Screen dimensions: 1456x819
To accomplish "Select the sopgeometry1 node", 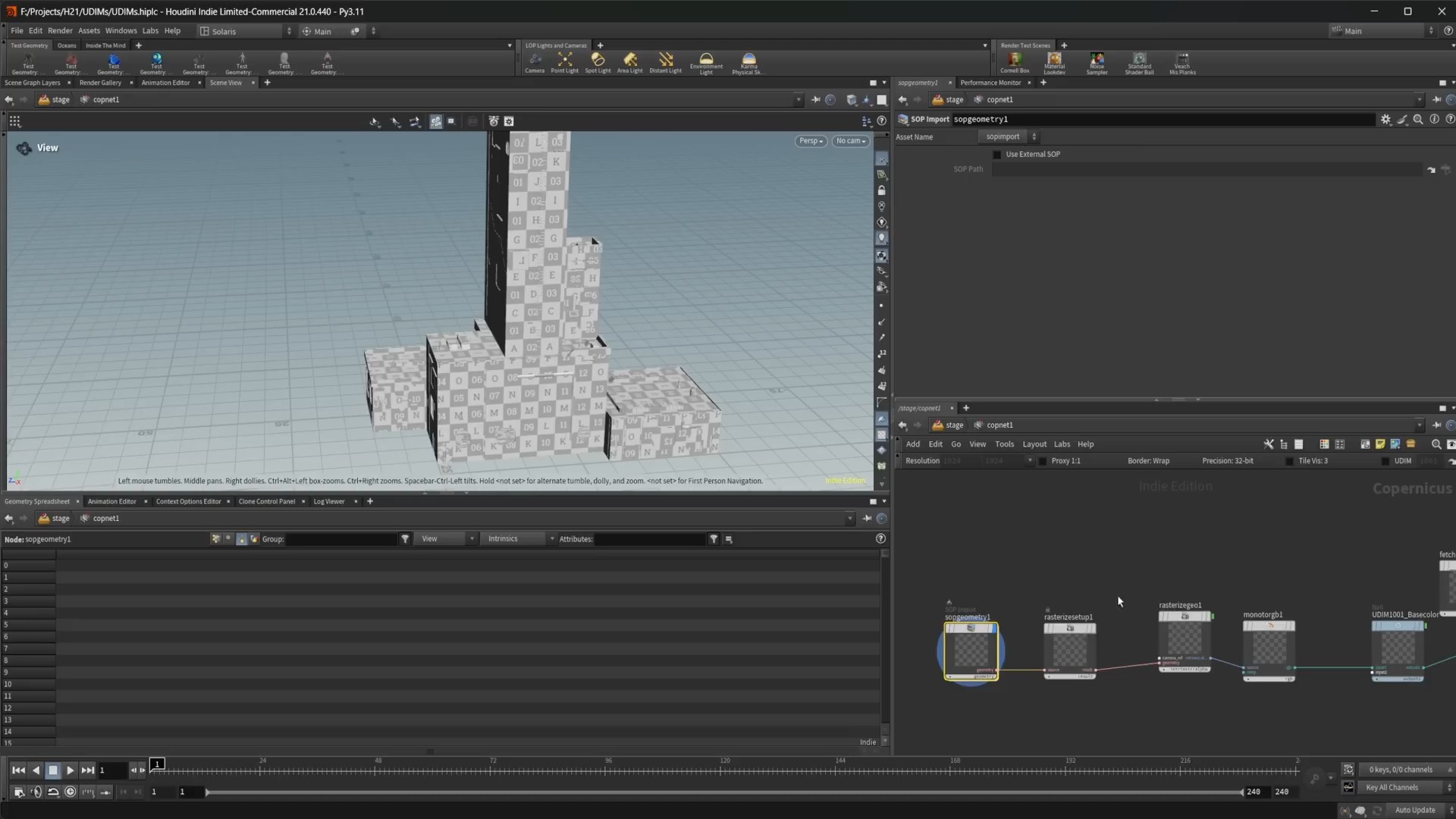I will (x=971, y=651).
